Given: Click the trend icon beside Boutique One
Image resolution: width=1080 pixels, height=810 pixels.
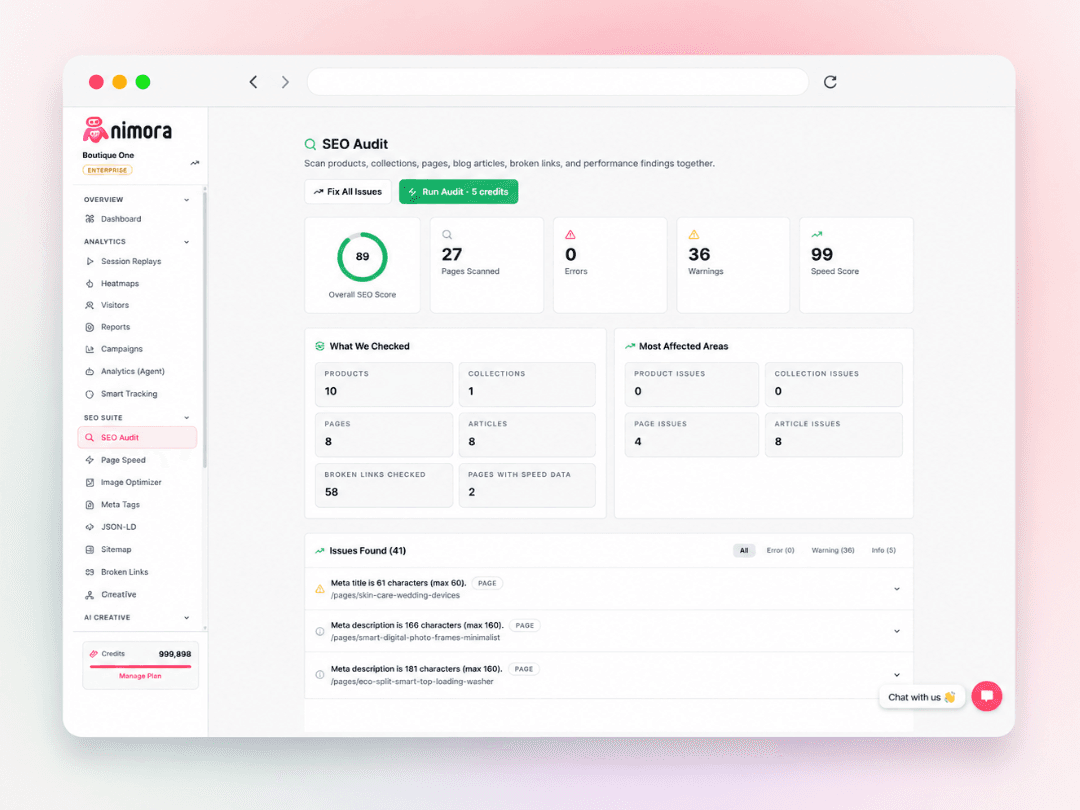Looking at the screenshot, I should 195,163.
